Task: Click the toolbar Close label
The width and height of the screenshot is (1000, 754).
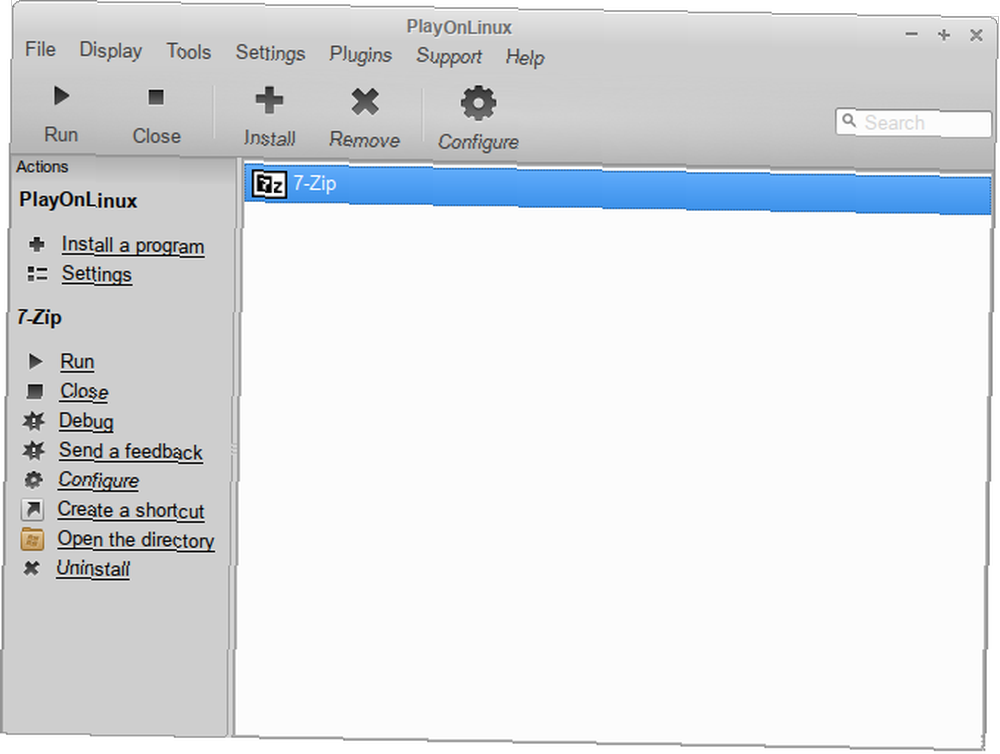Action: 156,136
